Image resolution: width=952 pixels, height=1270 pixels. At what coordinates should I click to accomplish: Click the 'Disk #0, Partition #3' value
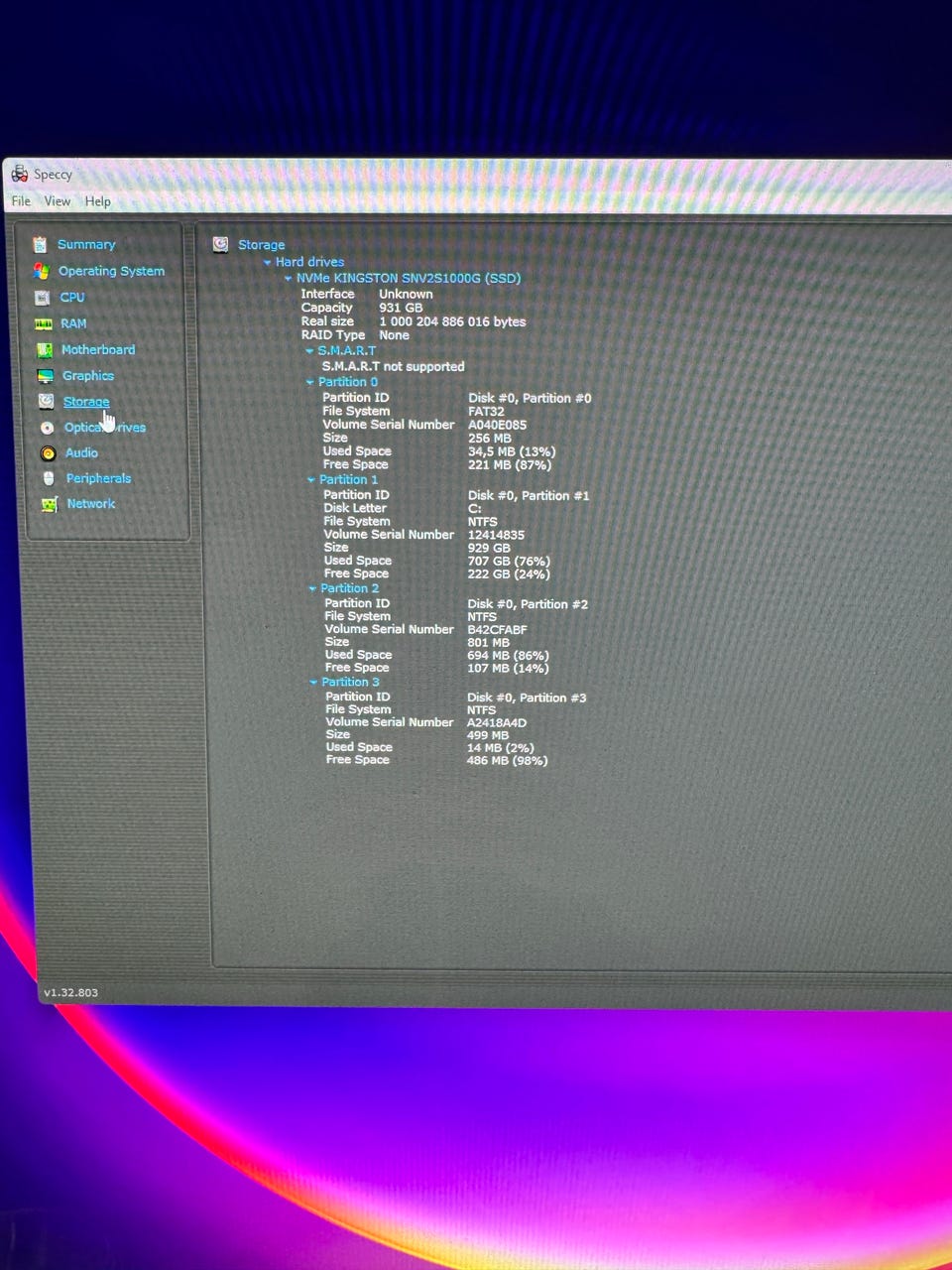pos(527,698)
